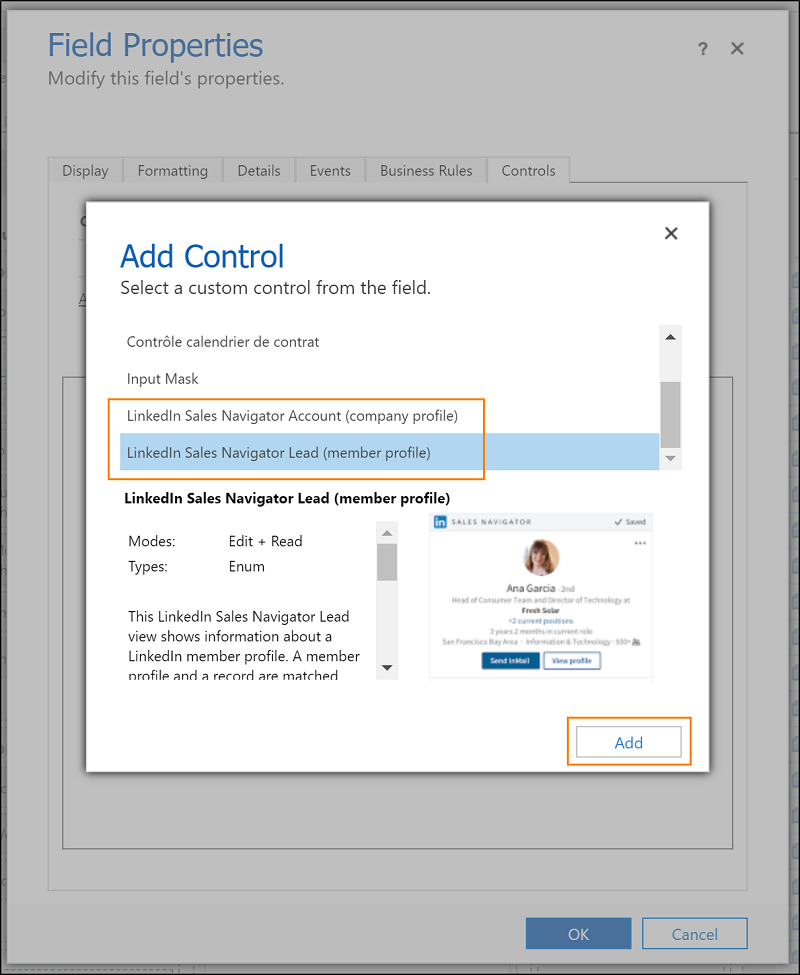The height and width of the screenshot is (975, 800).
Task: Click the Ana Garcia profile photo
Action: click(x=541, y=557)
